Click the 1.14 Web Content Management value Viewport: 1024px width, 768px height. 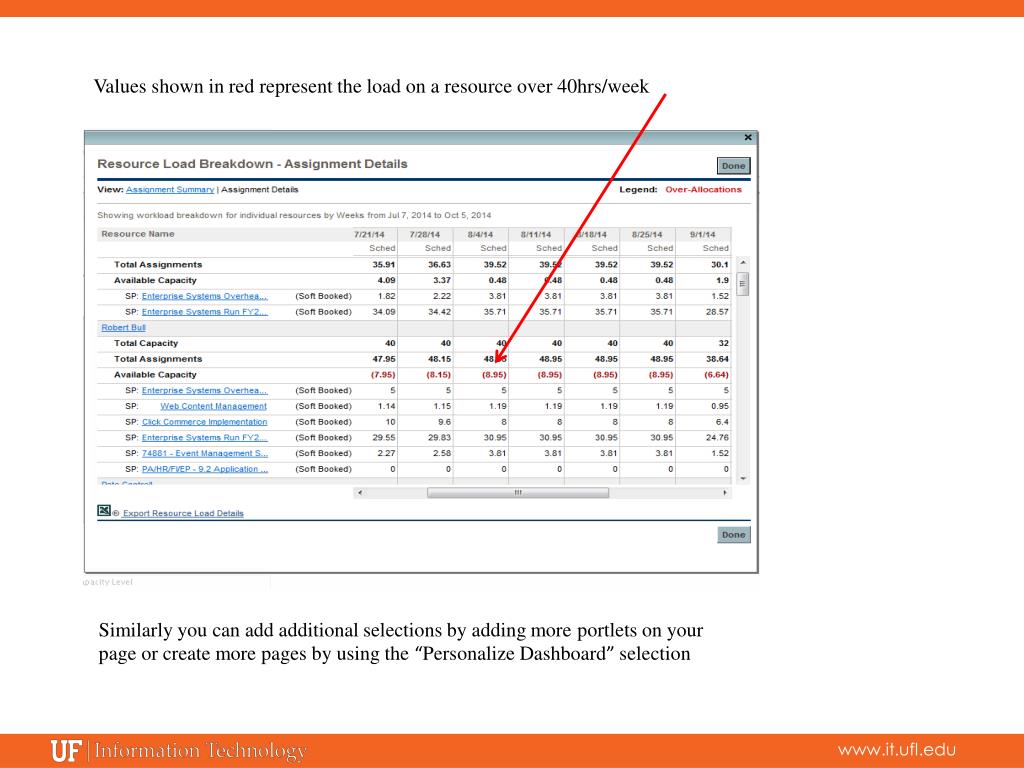(x=387, y=406)
